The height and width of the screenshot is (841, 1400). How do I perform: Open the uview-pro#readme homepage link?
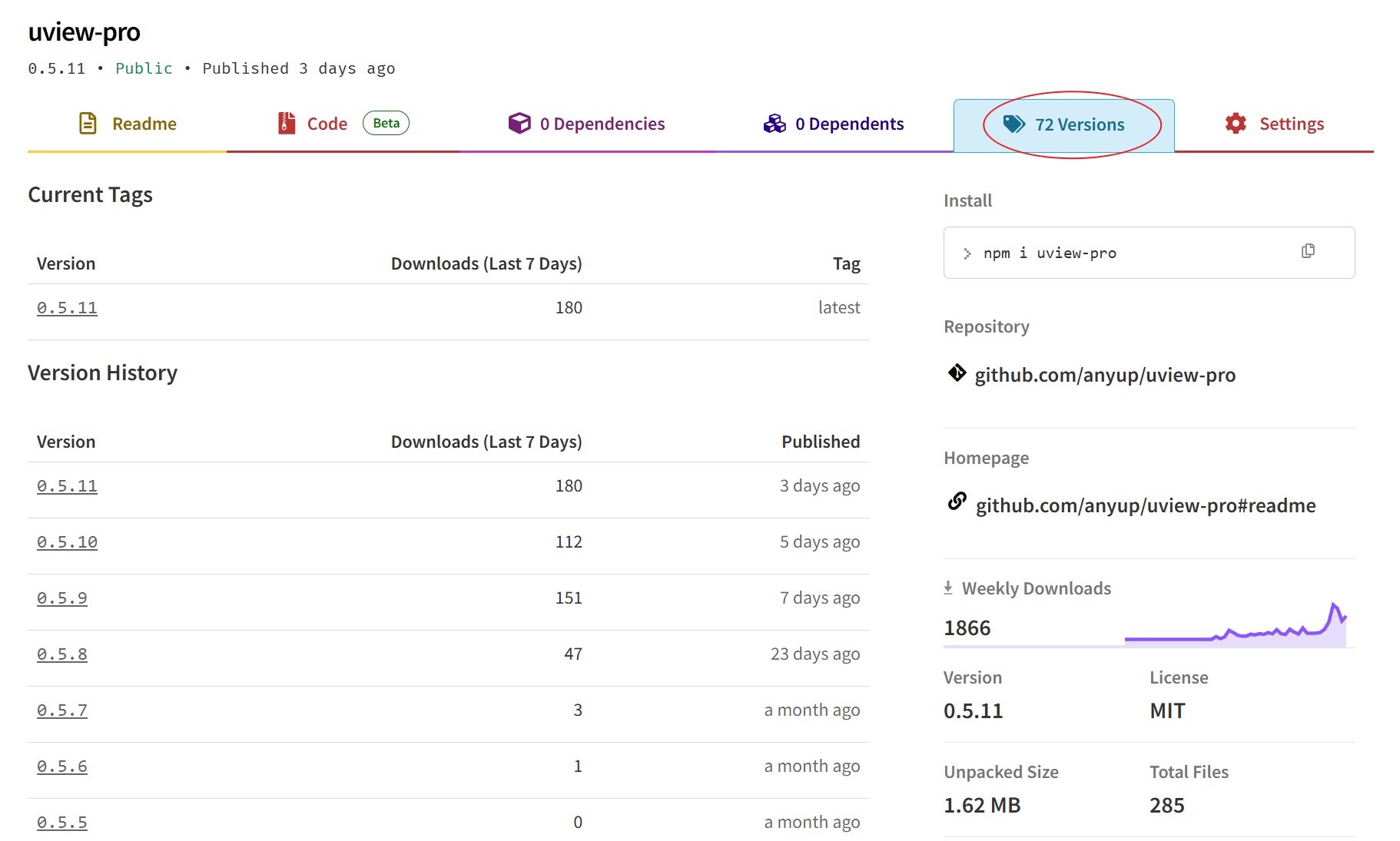pos(1146,505)
